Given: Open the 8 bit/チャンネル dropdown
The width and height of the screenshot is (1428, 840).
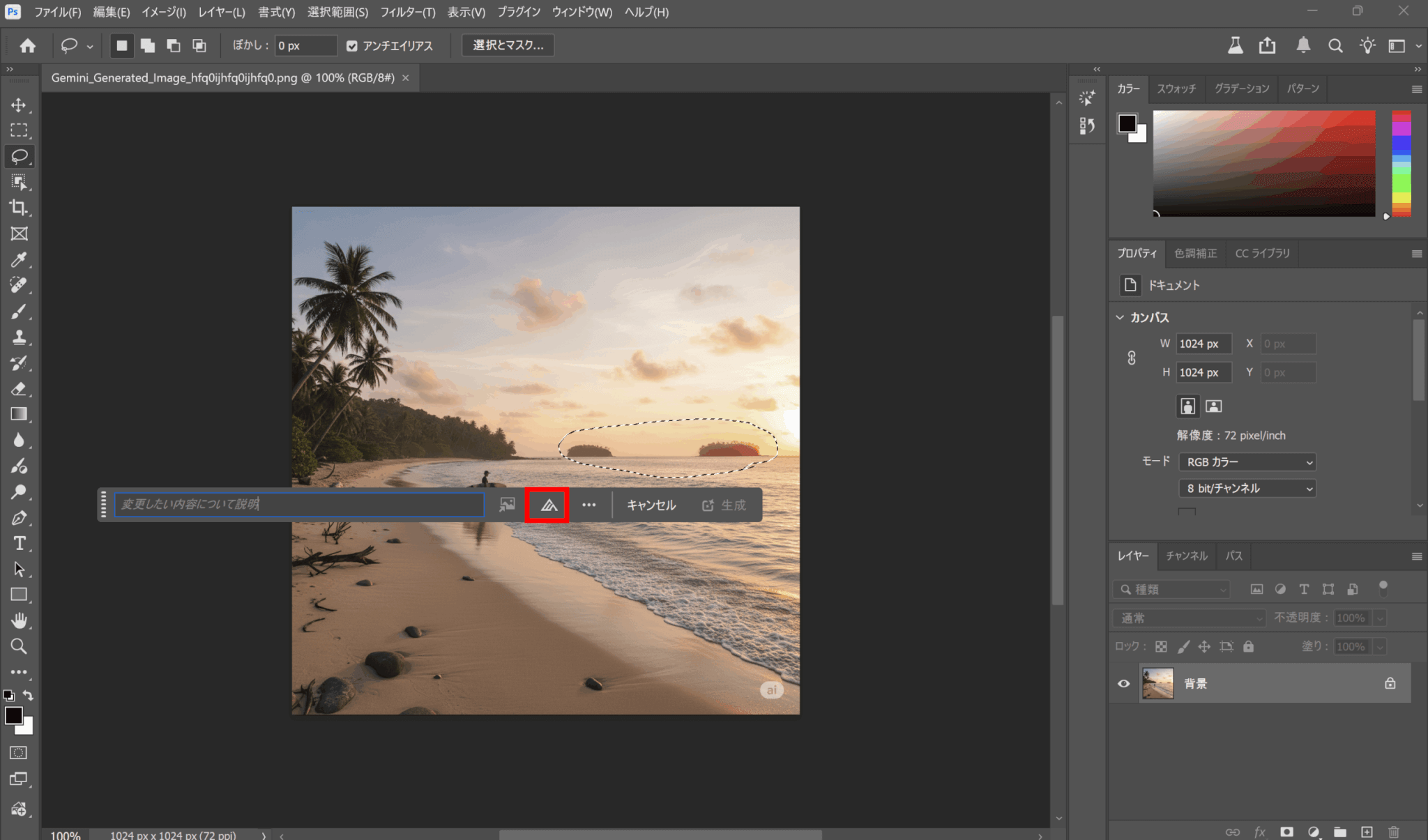Looking at the screenshot, I should [1247, 488].
